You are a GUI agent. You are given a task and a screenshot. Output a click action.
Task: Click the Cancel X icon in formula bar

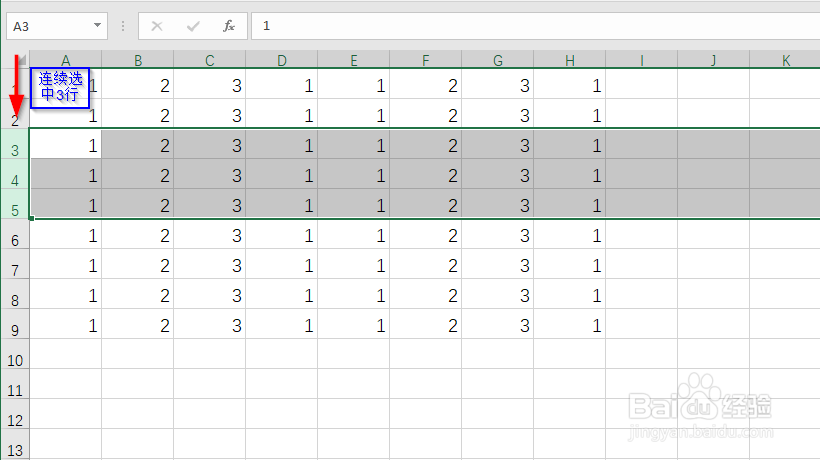[156, 26]
